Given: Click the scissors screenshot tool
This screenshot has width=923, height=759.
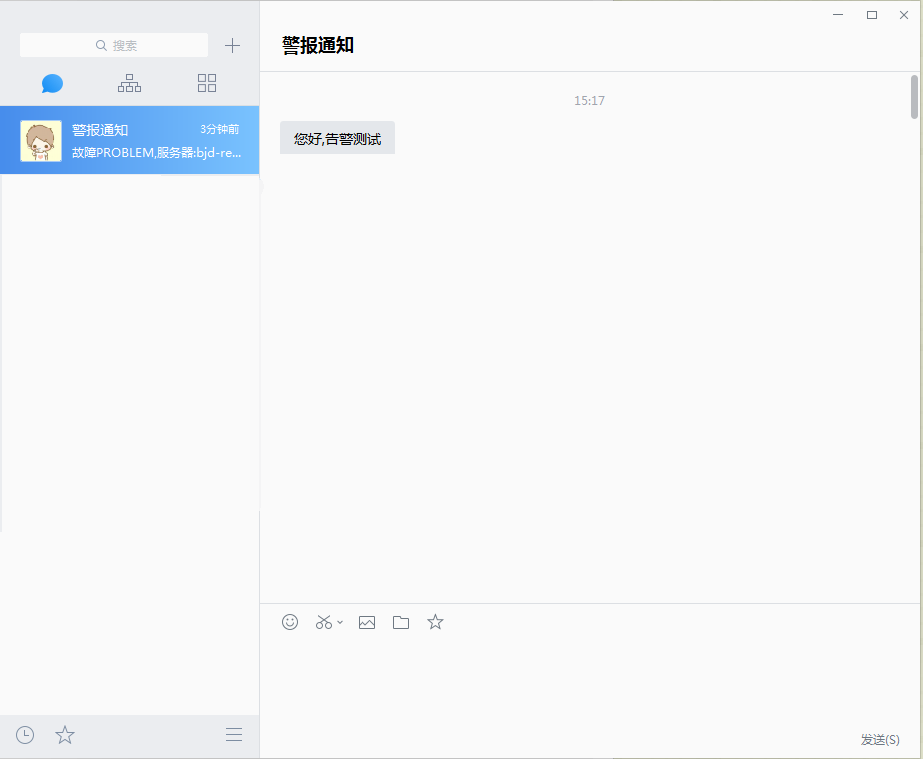Looking at the screenshot, I should tap(323, 622).
